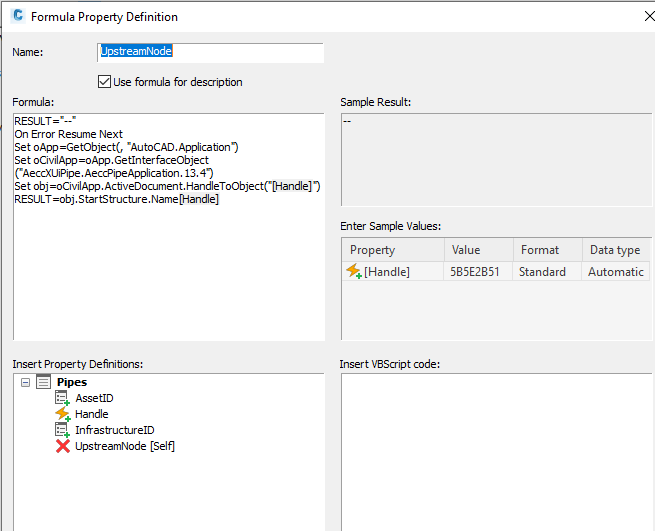Select Handle in property definitions tree
This screenshot has height=531, width=655.
[x=91, y=414]
